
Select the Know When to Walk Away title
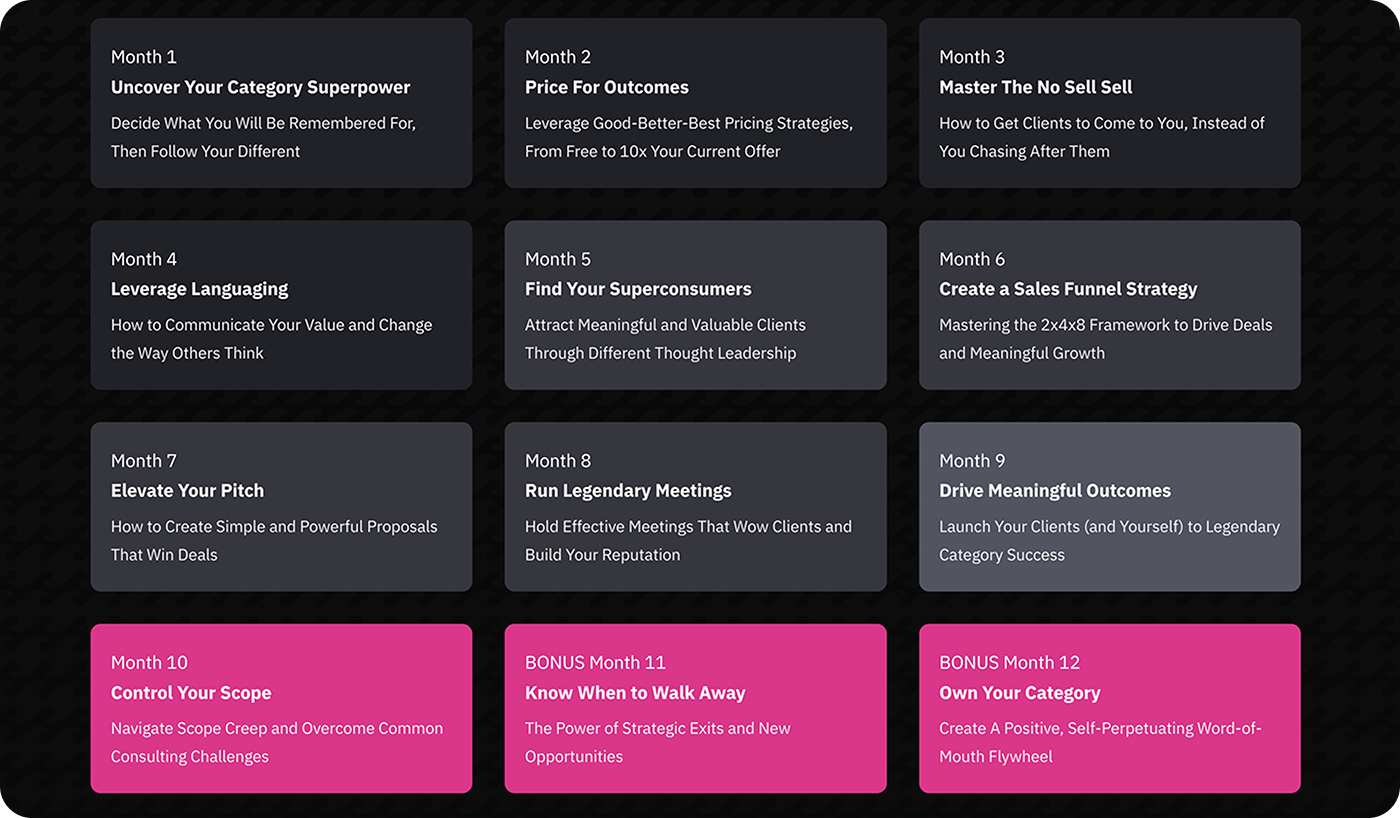[635, 693]
